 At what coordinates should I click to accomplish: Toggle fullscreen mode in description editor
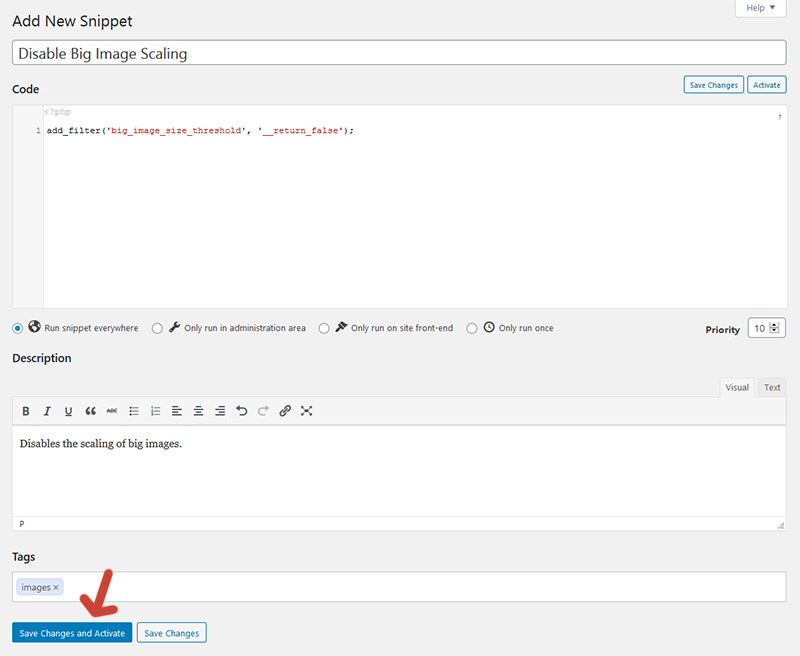[306, 411]
